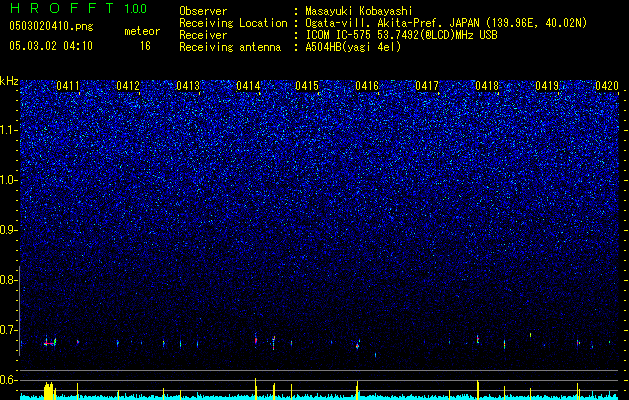Click the observer name Masayuki Kobayashi
The image size is (629, 400).
(x=359, y=11)
